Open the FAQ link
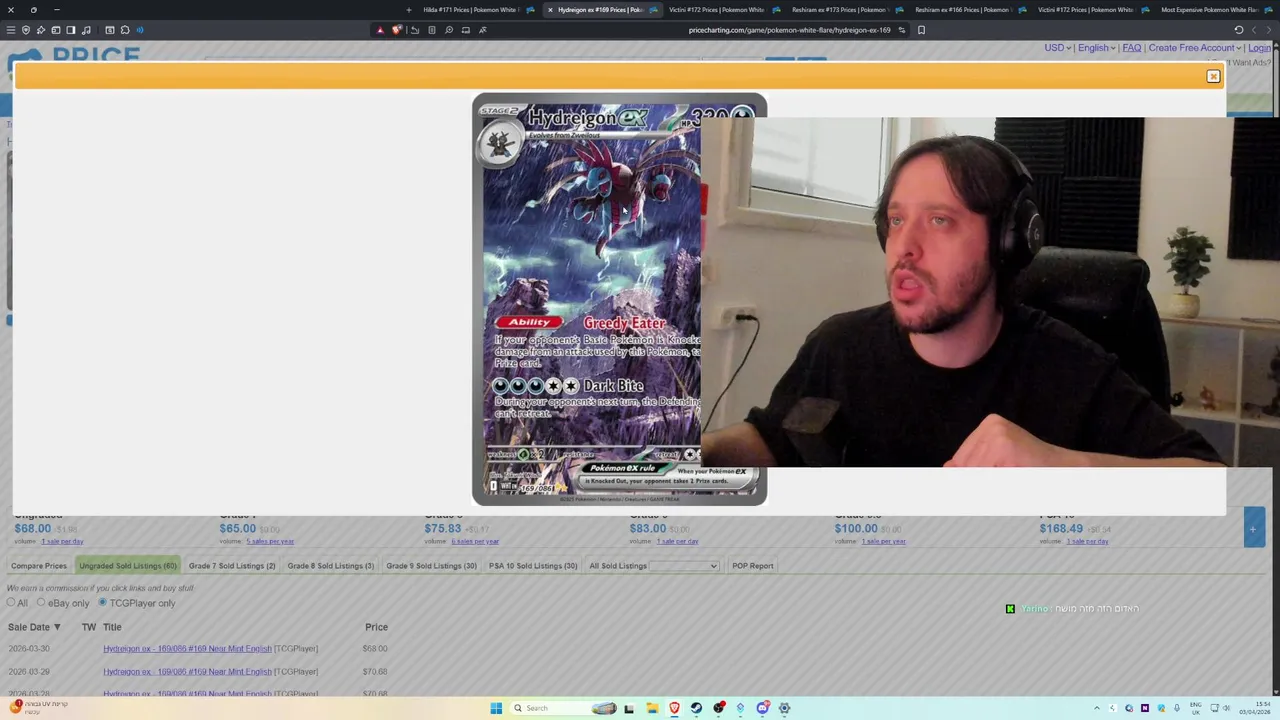 (1132, 48)
